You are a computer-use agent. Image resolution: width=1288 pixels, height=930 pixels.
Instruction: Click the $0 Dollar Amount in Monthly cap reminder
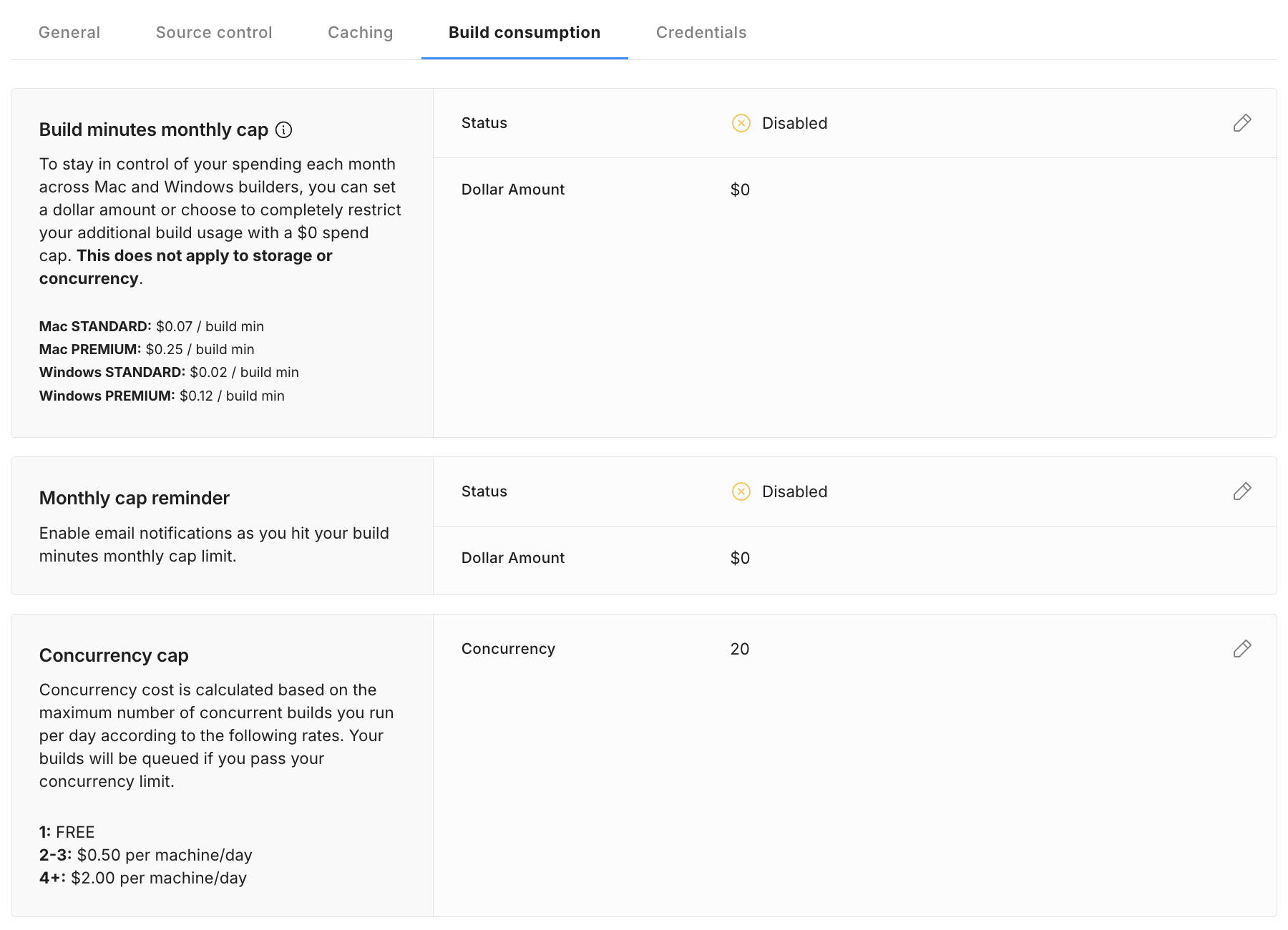740,558
